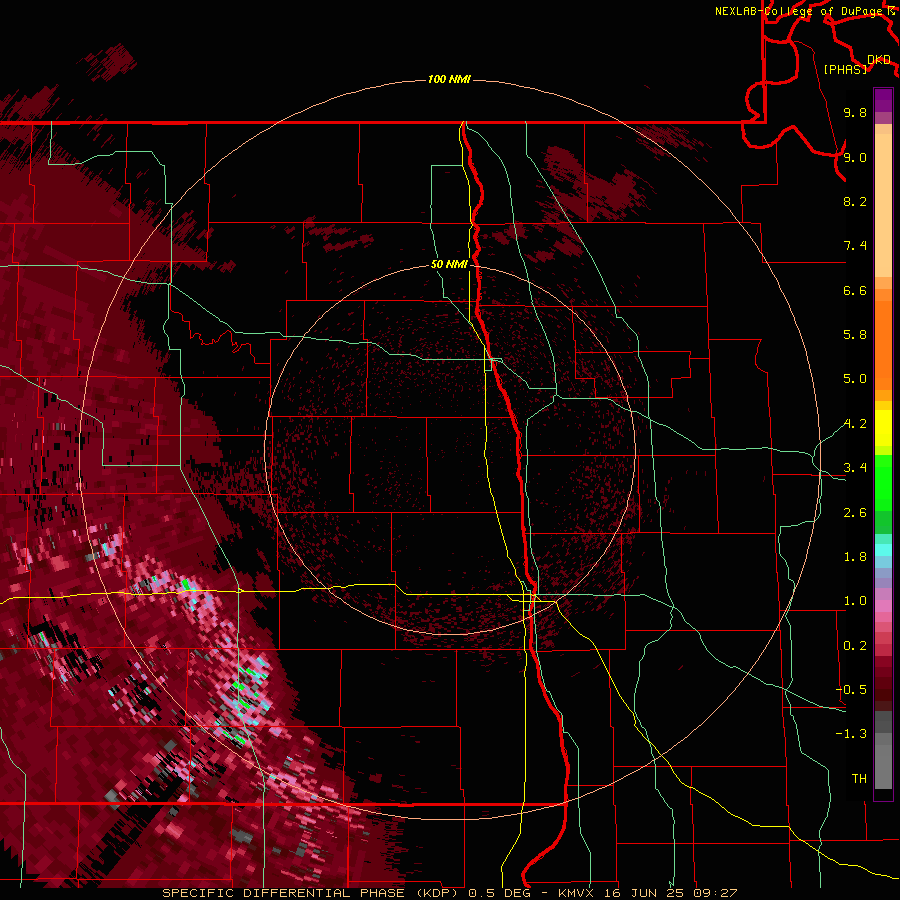
Task: Click the 9.8 scale value
Action: point(855,112)
